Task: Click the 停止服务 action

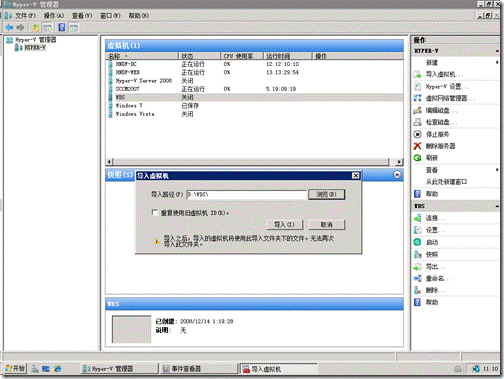Action: pos(437,134)
